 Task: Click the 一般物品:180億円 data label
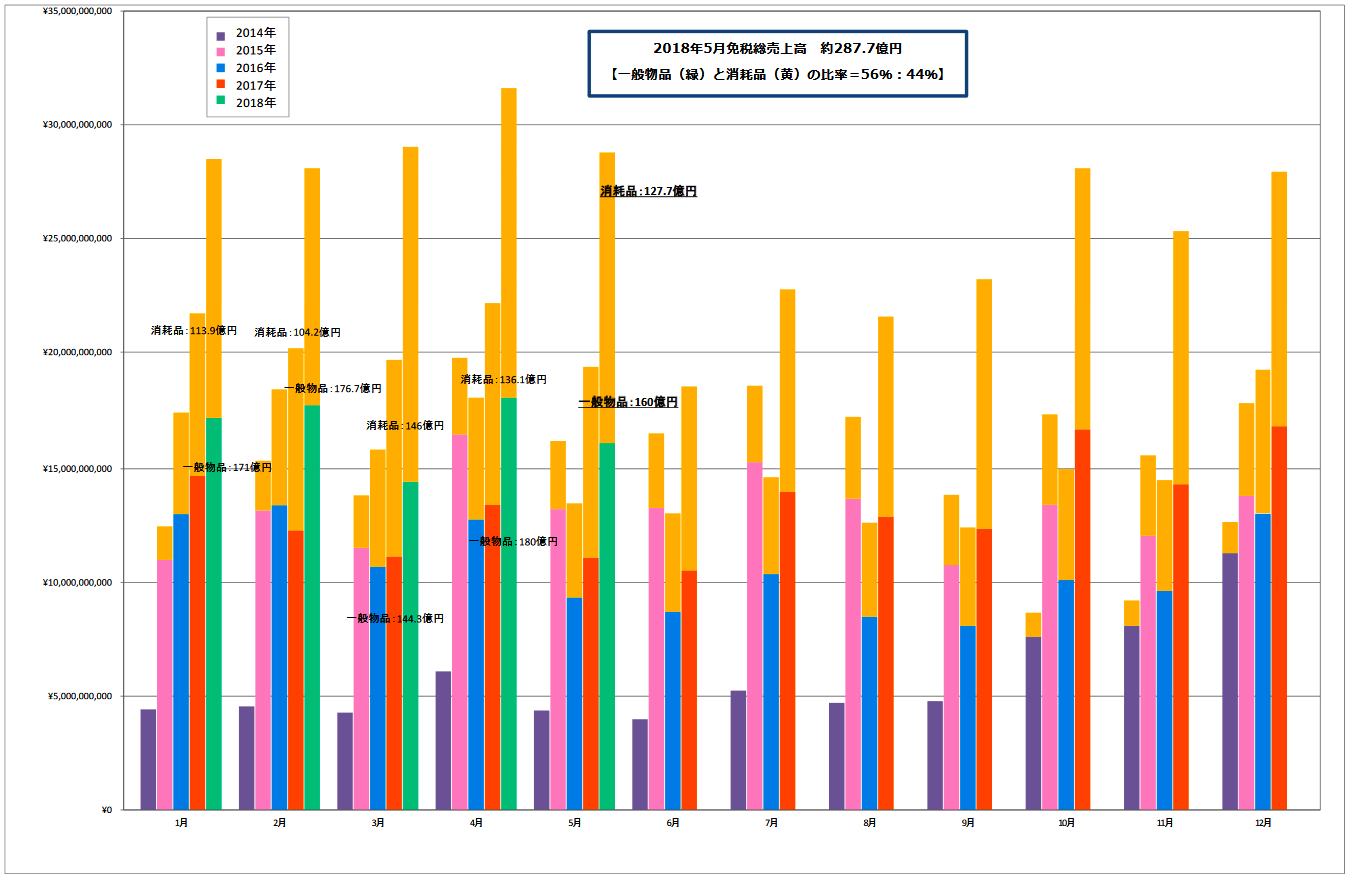[x=513, y=541]
